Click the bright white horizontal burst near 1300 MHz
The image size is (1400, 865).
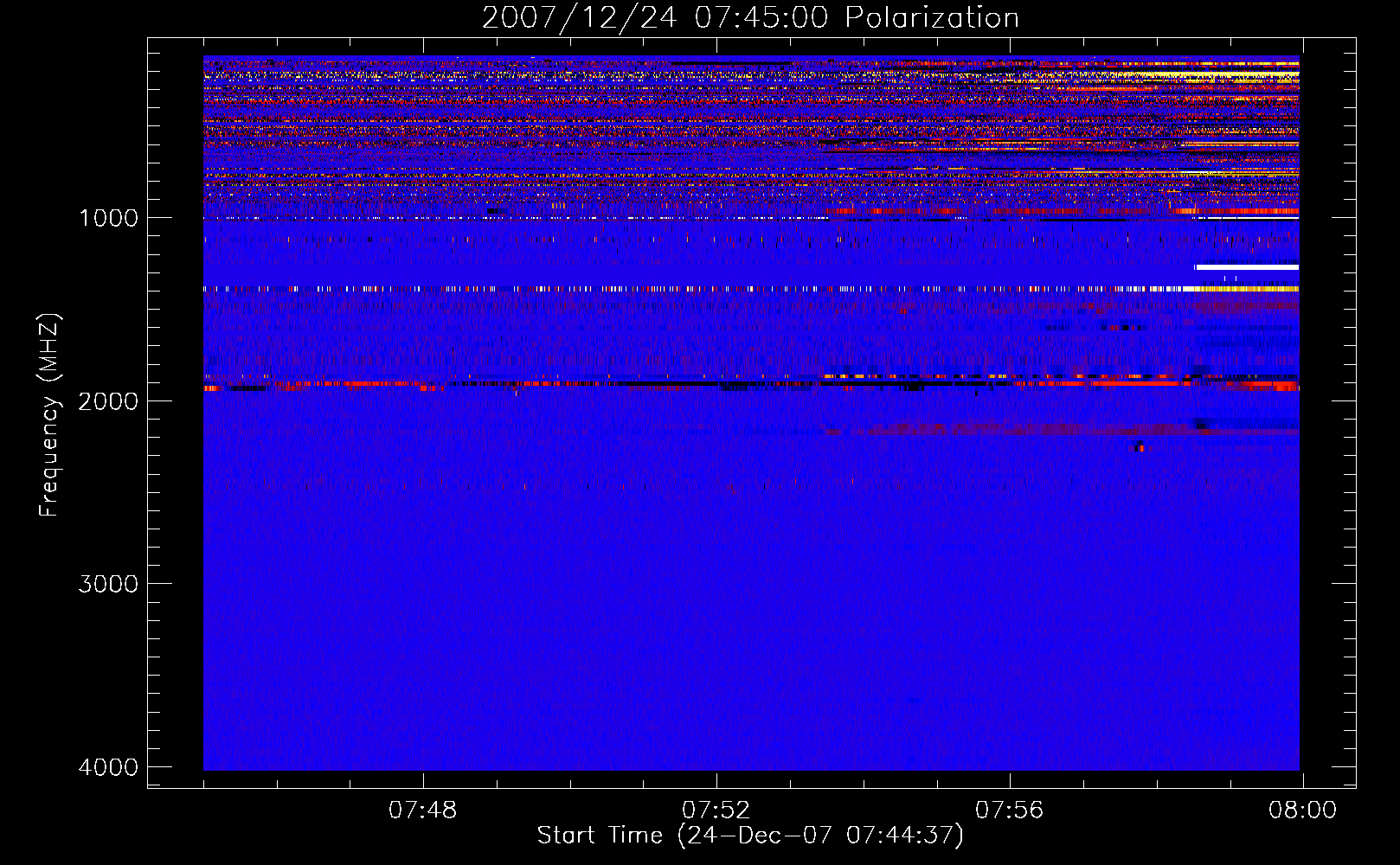[1247, 267]
